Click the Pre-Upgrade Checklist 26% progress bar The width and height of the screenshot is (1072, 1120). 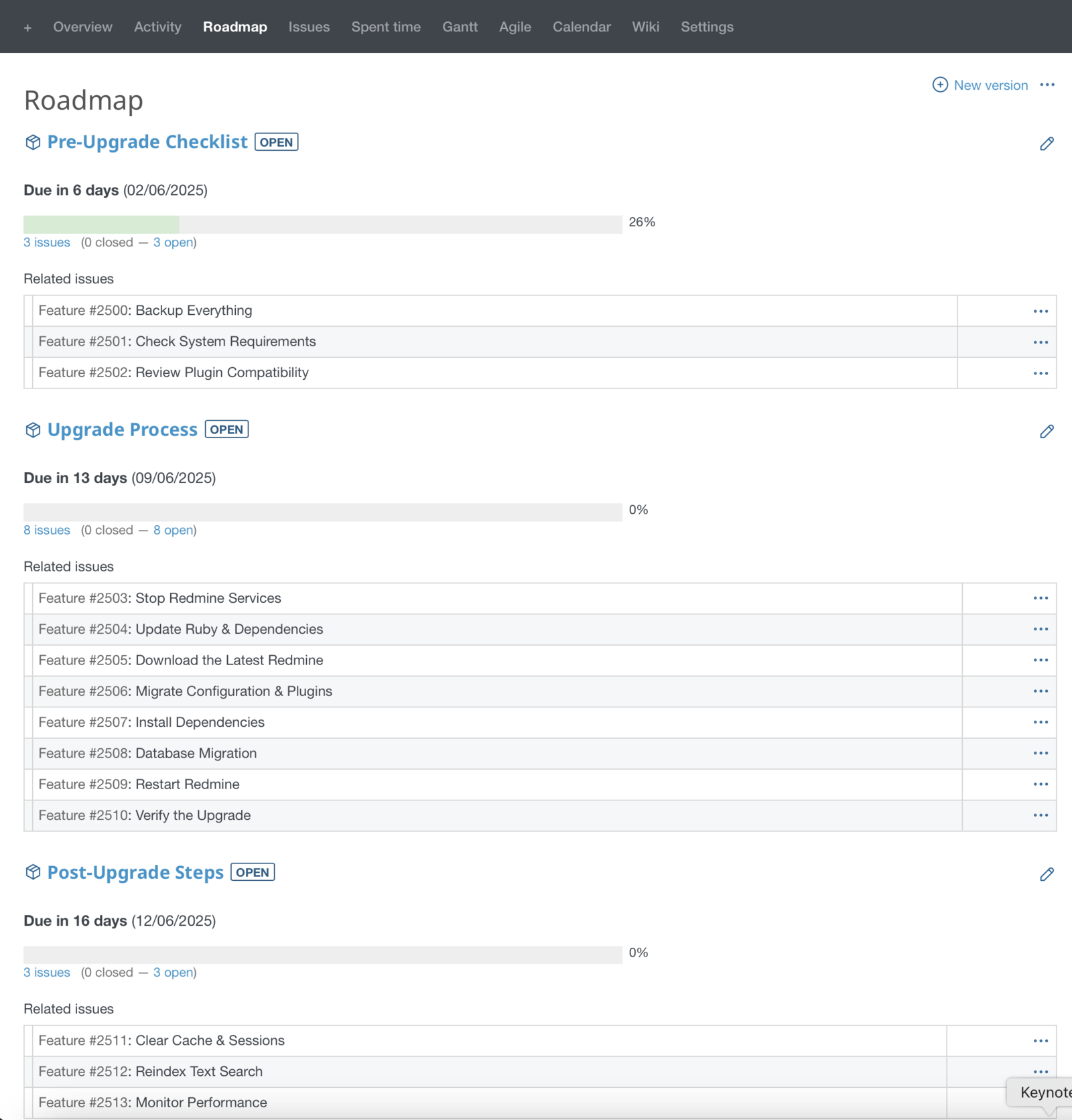pyautogui.click(x=322, y=224)
